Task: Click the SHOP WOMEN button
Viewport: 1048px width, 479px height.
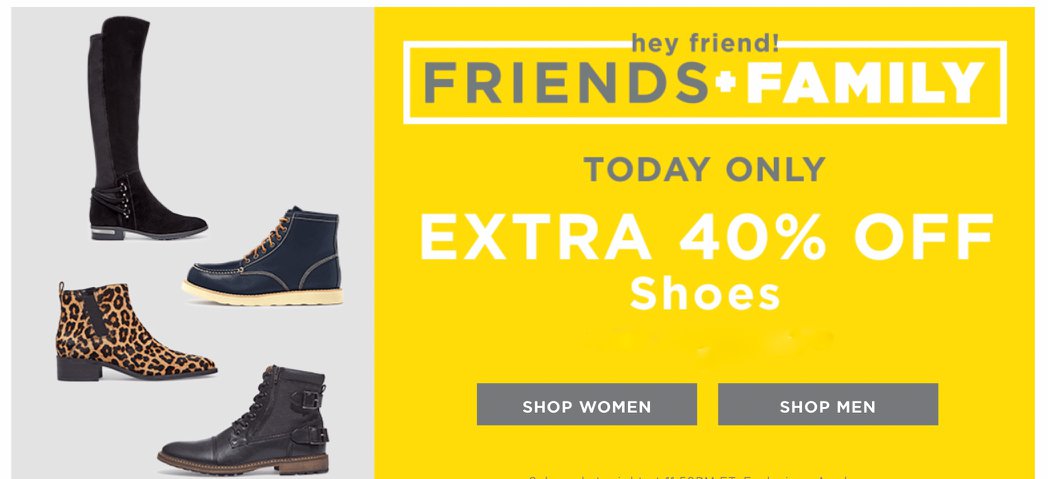Action: 586,404
